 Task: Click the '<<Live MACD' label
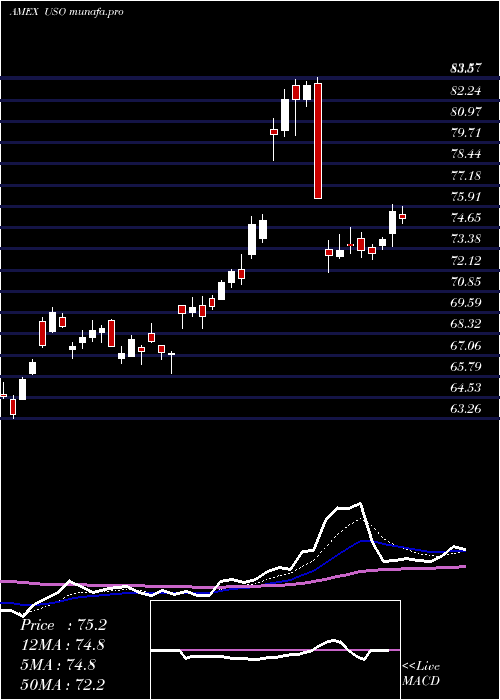pyautogui.click(x=421, y=674)
